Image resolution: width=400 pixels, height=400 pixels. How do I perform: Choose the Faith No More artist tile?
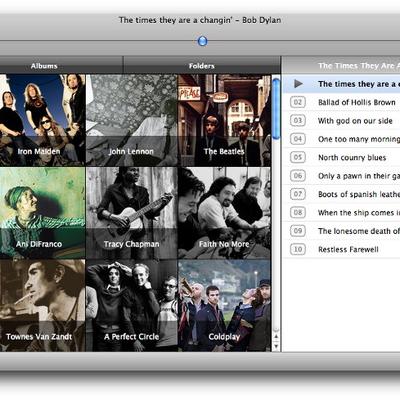click(224, 213)
